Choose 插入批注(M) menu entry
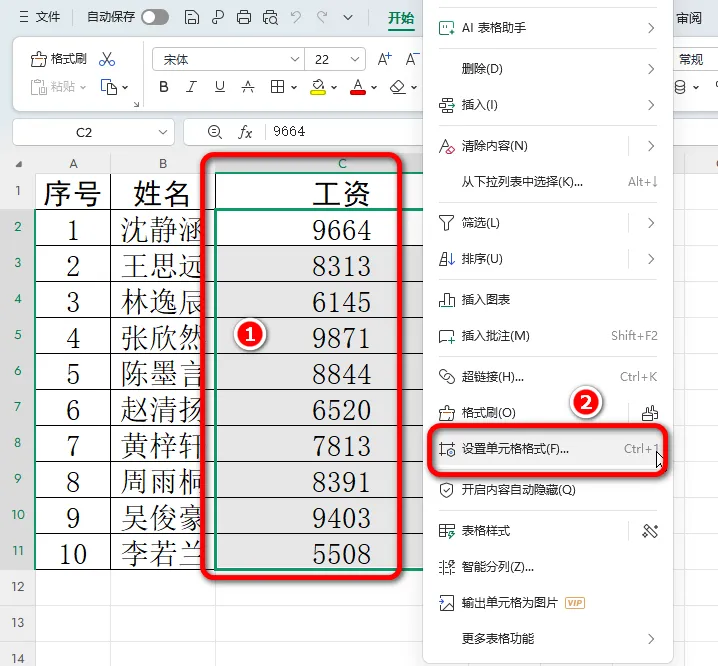The height and width of the screenshot is (666, 718). [x=547, y=336]
